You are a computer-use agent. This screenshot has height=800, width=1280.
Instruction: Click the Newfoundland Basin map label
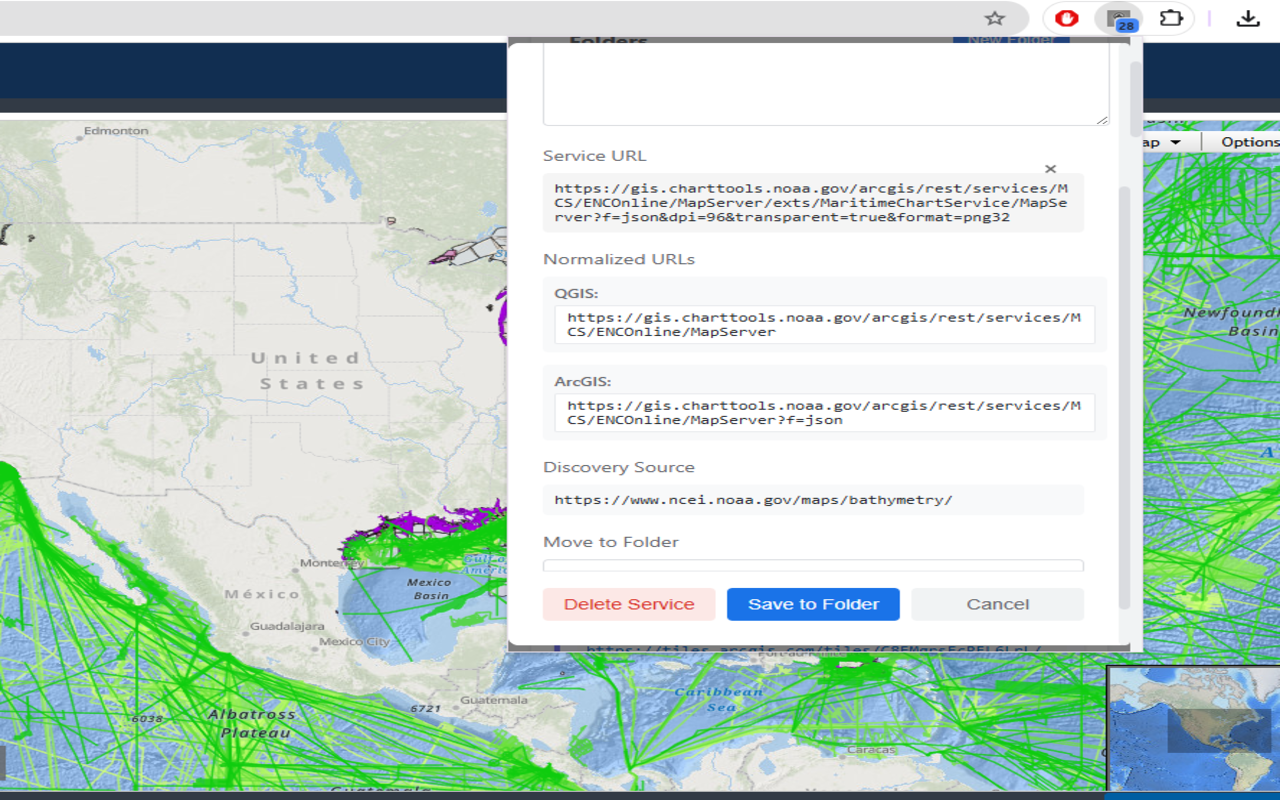click(1232, 322)
